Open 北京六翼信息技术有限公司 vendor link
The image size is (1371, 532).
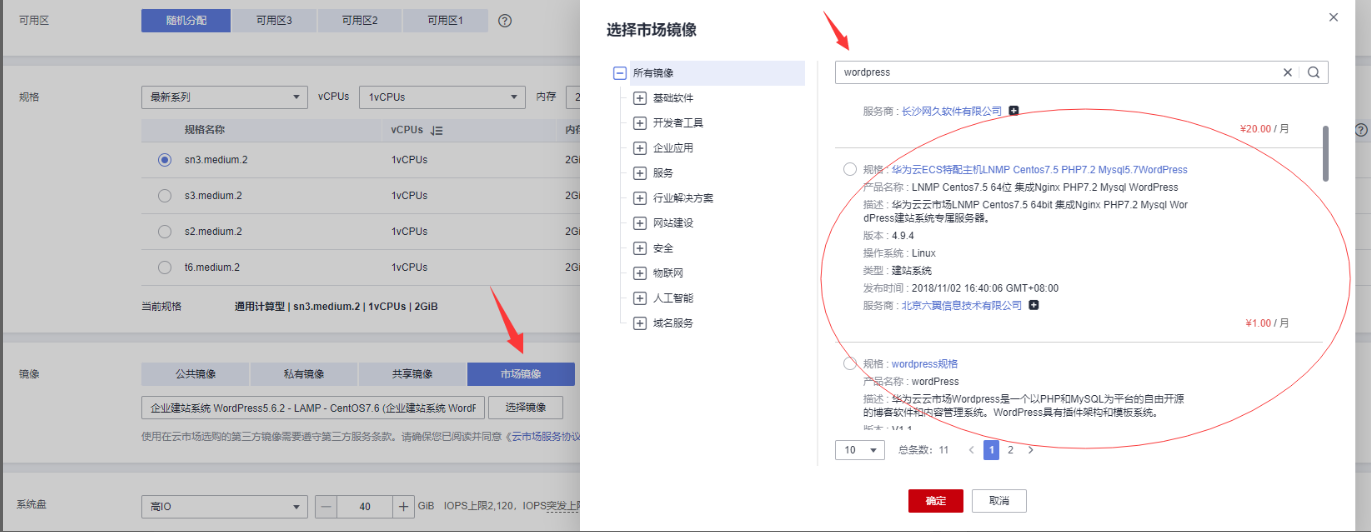(x=962, y=305)
